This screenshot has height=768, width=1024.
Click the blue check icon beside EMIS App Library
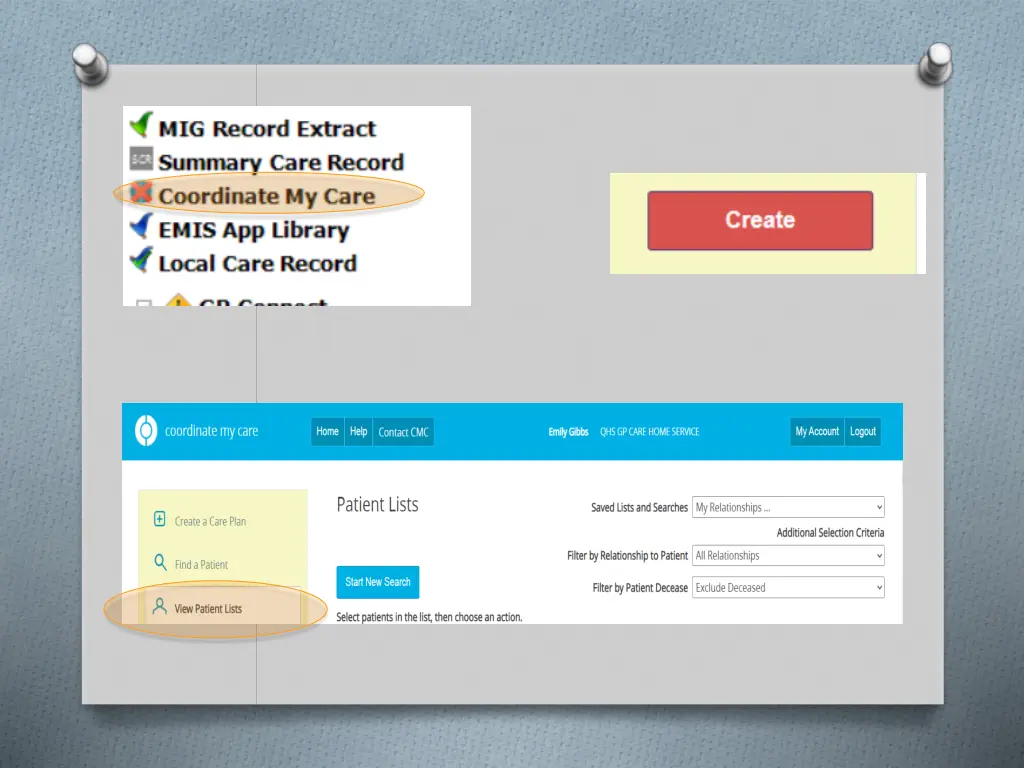(141, 226)
